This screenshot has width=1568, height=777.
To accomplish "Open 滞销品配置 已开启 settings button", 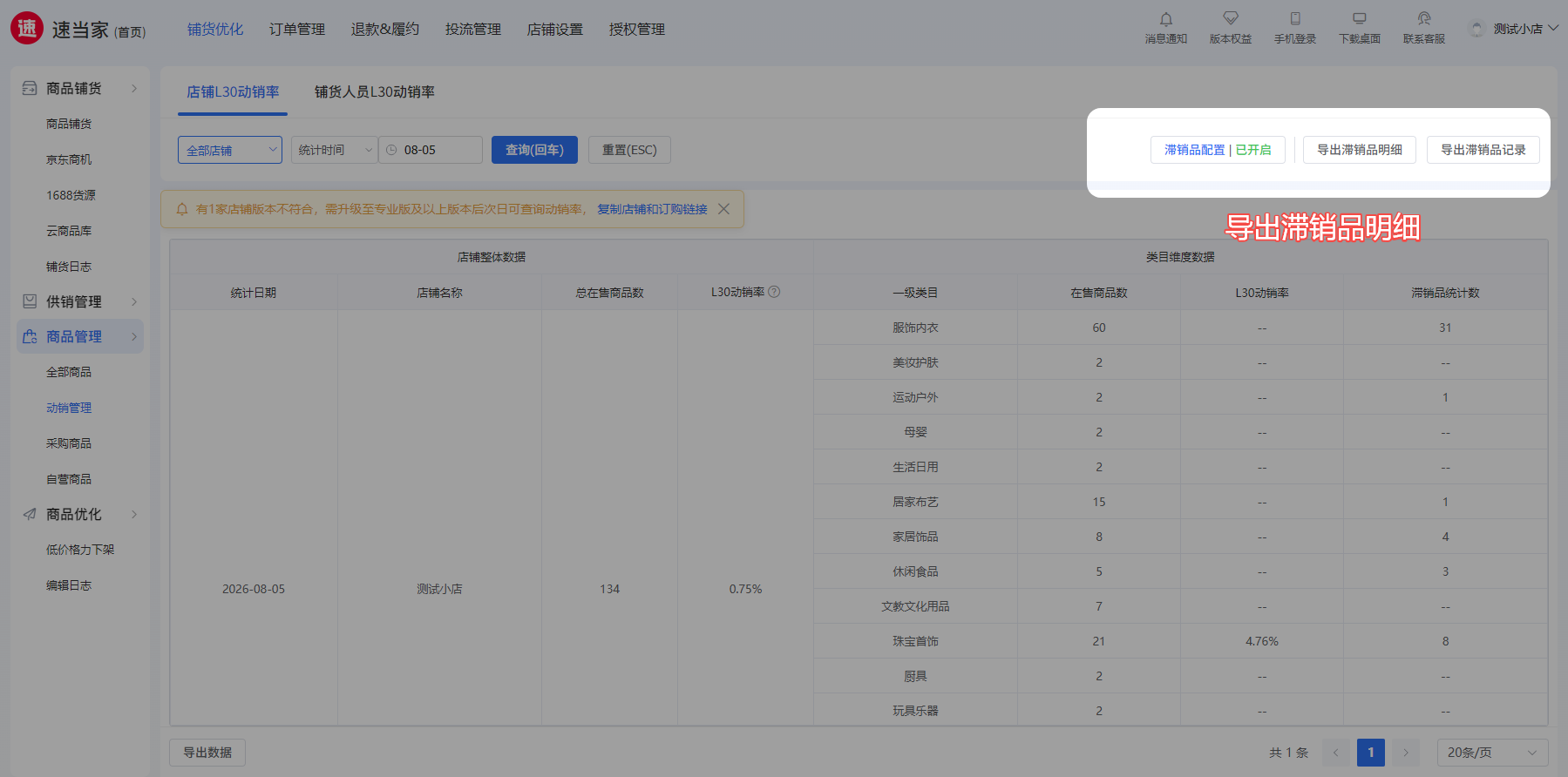I will pos(1218,150).
